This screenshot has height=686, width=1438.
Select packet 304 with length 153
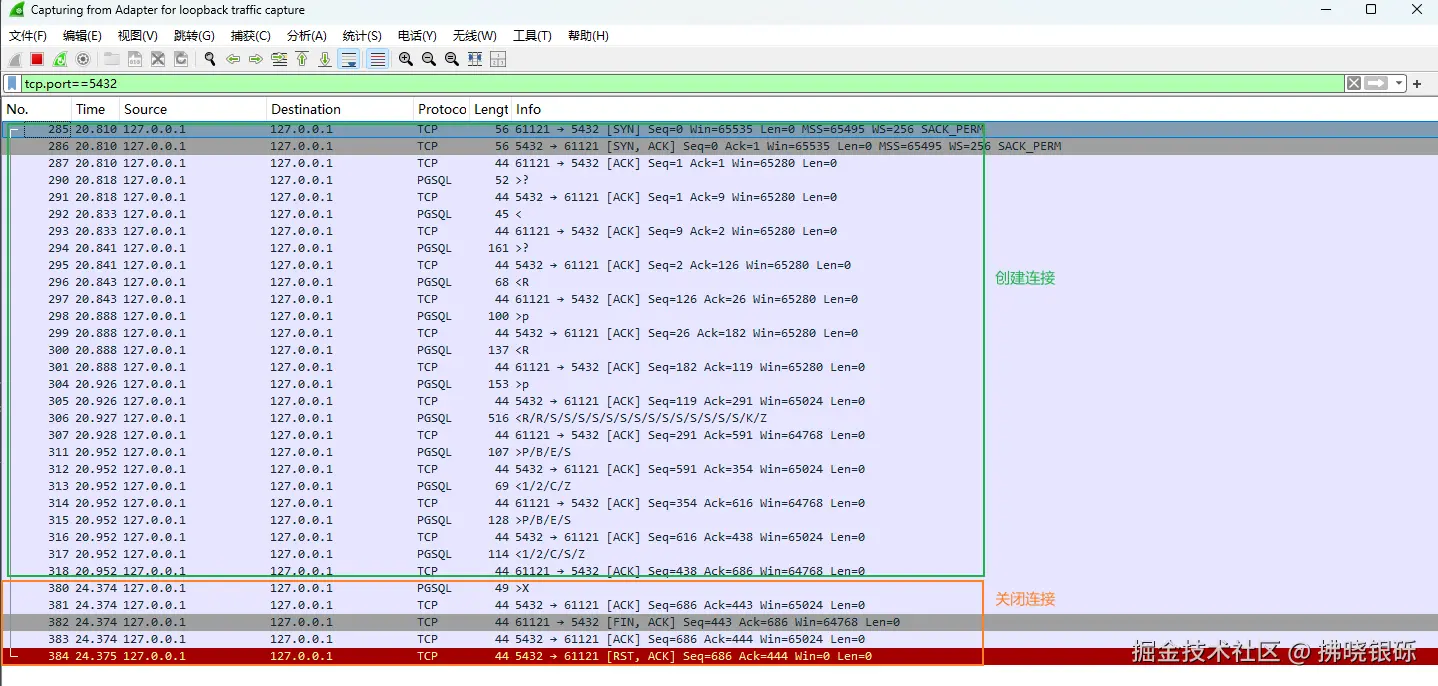coord(719,384)
